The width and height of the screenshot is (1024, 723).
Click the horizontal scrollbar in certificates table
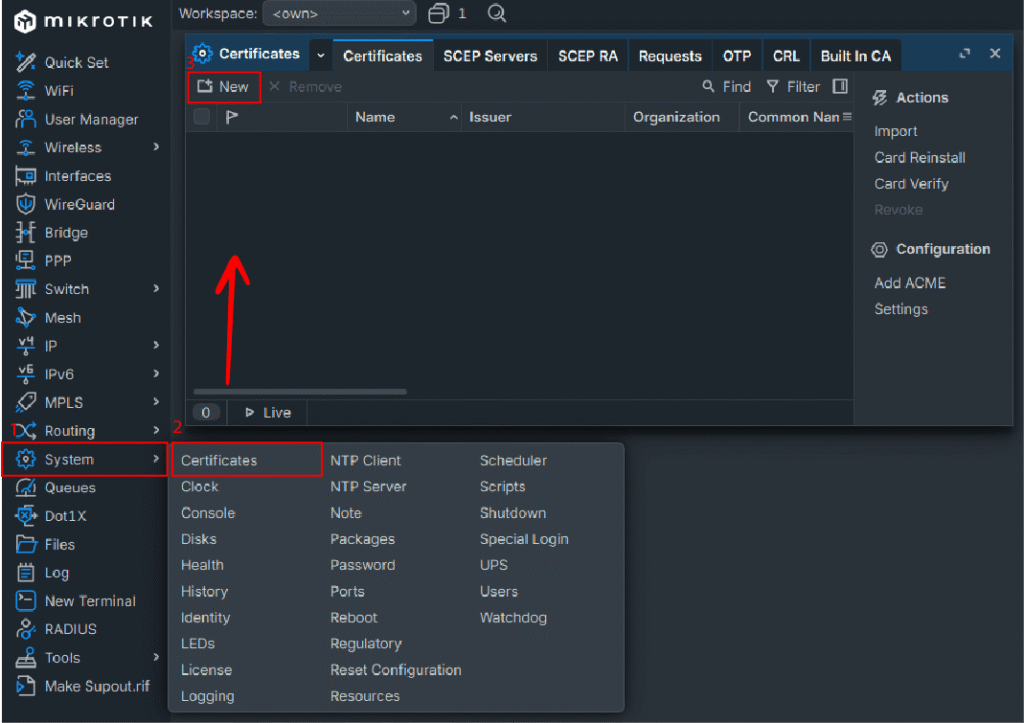tap(300, 392)
